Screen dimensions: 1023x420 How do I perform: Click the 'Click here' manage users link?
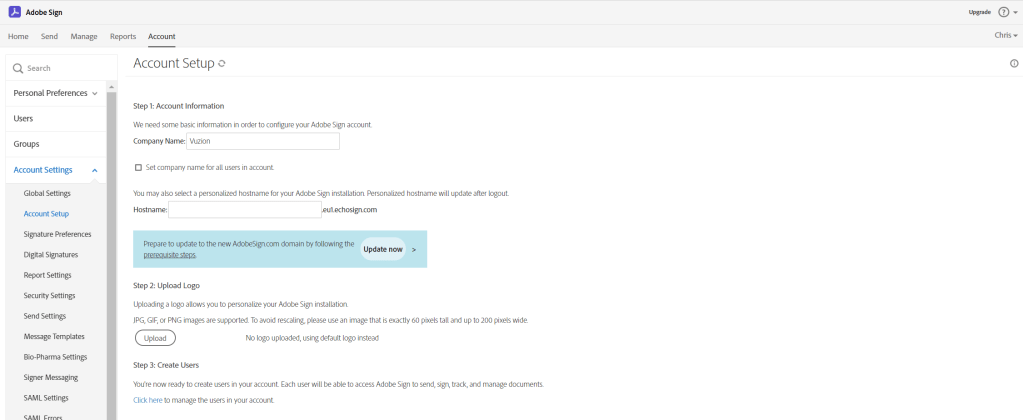point(147,400)
